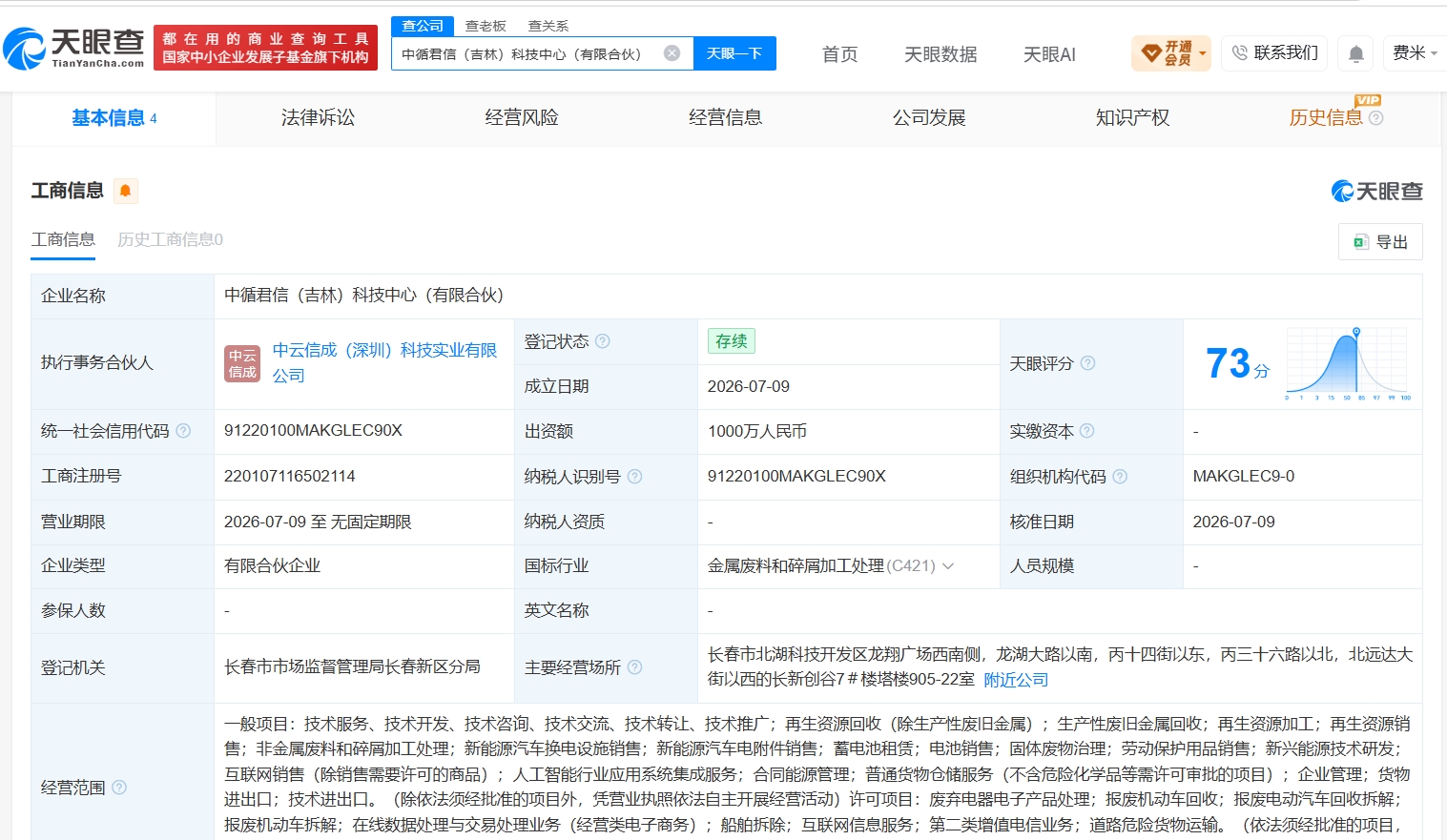Viewport: 1447px width, 840px height.
Task: Click help icon next to 主要经营场所
Action: click(635, 667)
